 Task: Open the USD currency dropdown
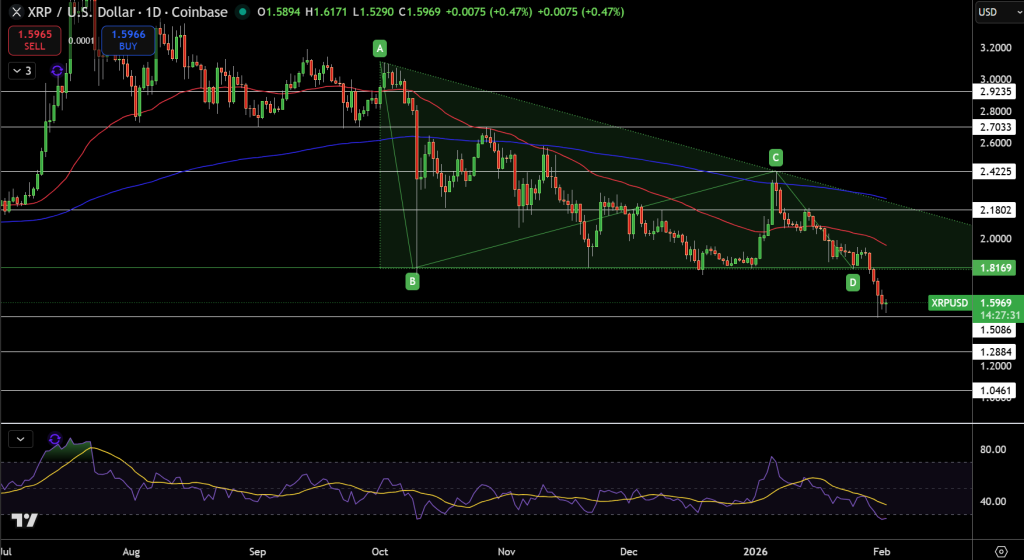pos(1000,12)
